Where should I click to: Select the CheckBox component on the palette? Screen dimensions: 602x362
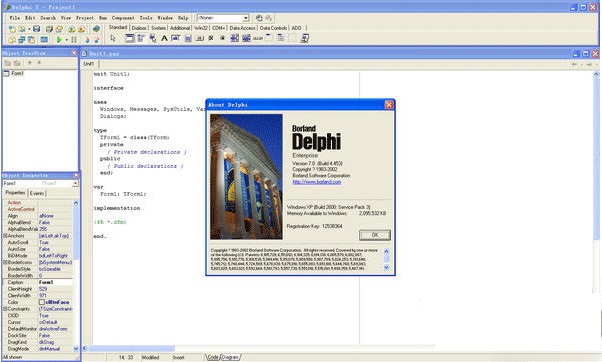point(211,38)
